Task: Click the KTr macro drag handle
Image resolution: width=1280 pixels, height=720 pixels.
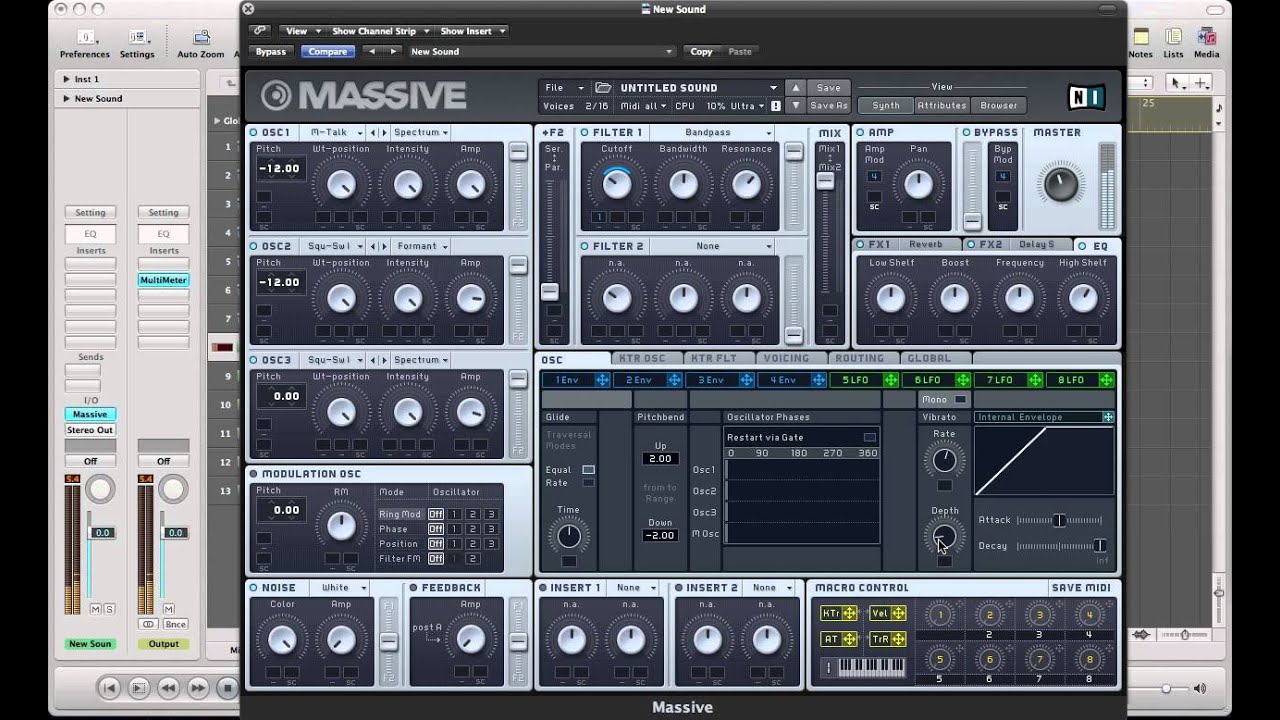Action: tap(849, 613)
